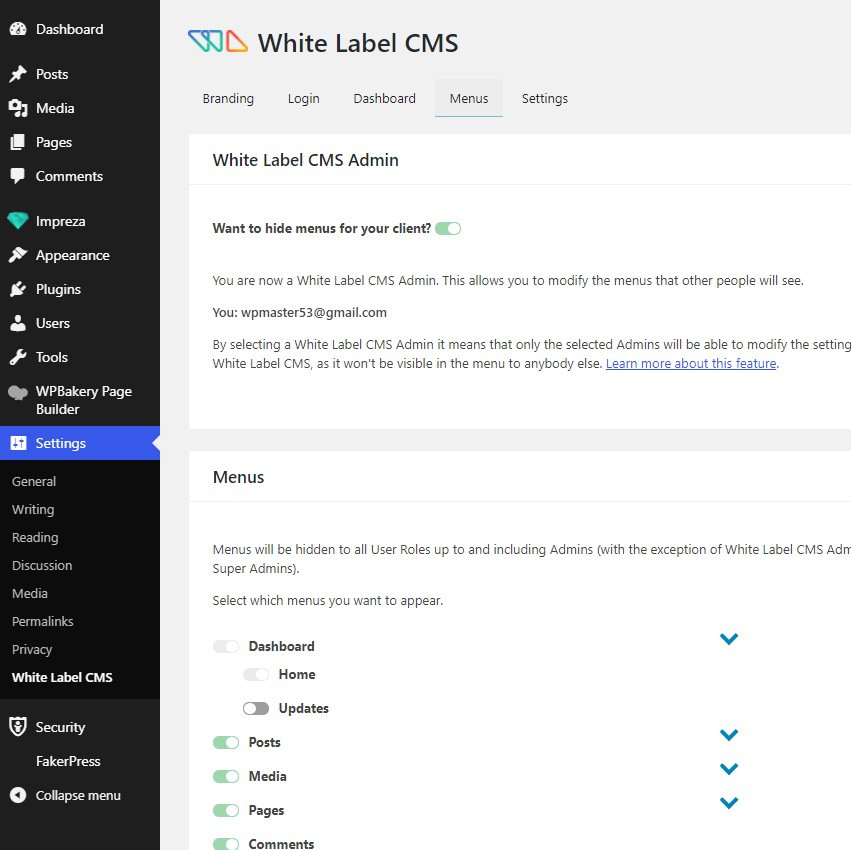Open Reading settings submenu

[35, 537]
